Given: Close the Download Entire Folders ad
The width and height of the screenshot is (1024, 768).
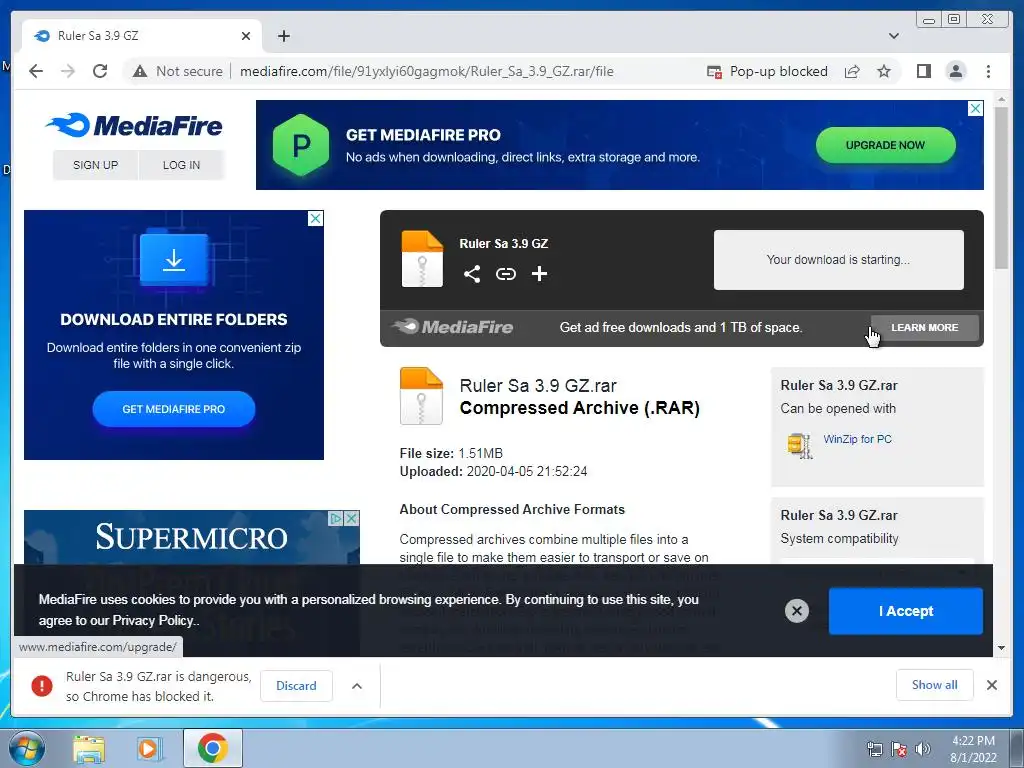Looking at the screenshot, I should coord(315,218).
